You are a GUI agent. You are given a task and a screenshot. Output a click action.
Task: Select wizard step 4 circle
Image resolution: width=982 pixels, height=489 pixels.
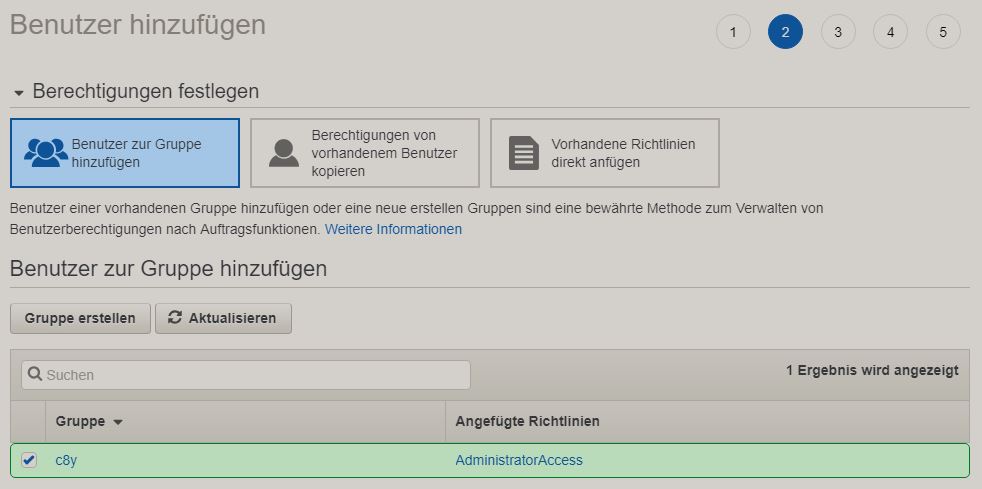click(890, 32)
